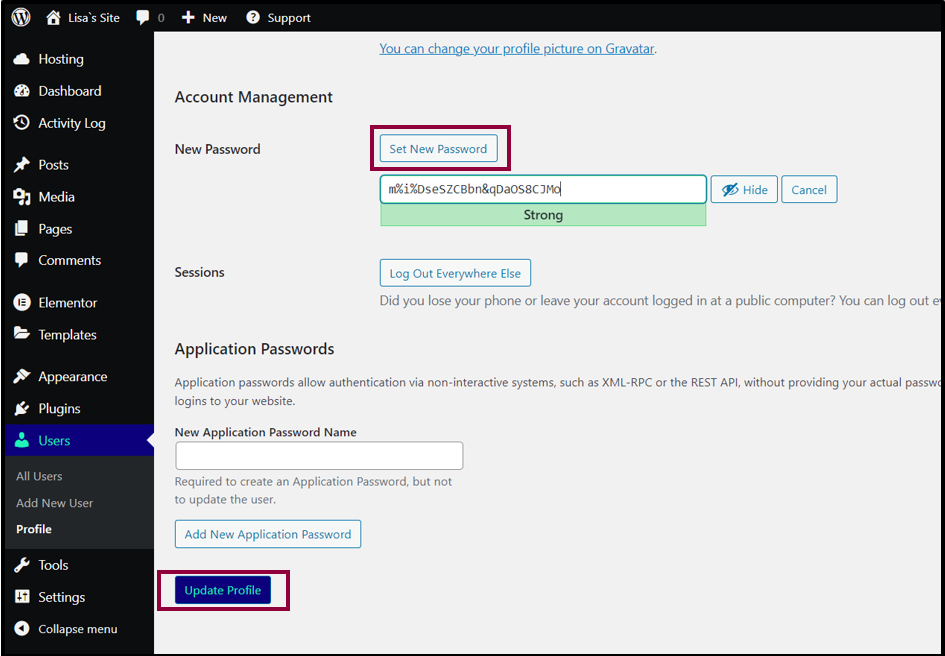Click the Users person icon
Screen dimensions: 945x656
coord(22,440)
